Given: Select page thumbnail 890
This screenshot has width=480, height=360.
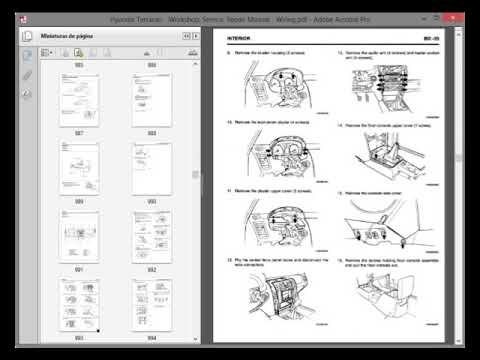Looking at the screenshot, I should [x=152, y=168].
